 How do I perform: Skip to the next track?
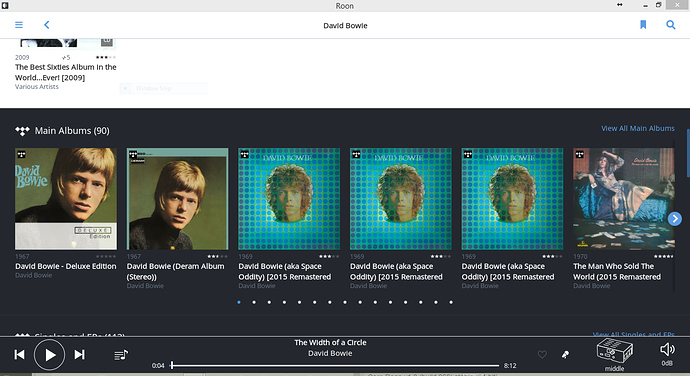pyautogui.click(x=79, y=354)
